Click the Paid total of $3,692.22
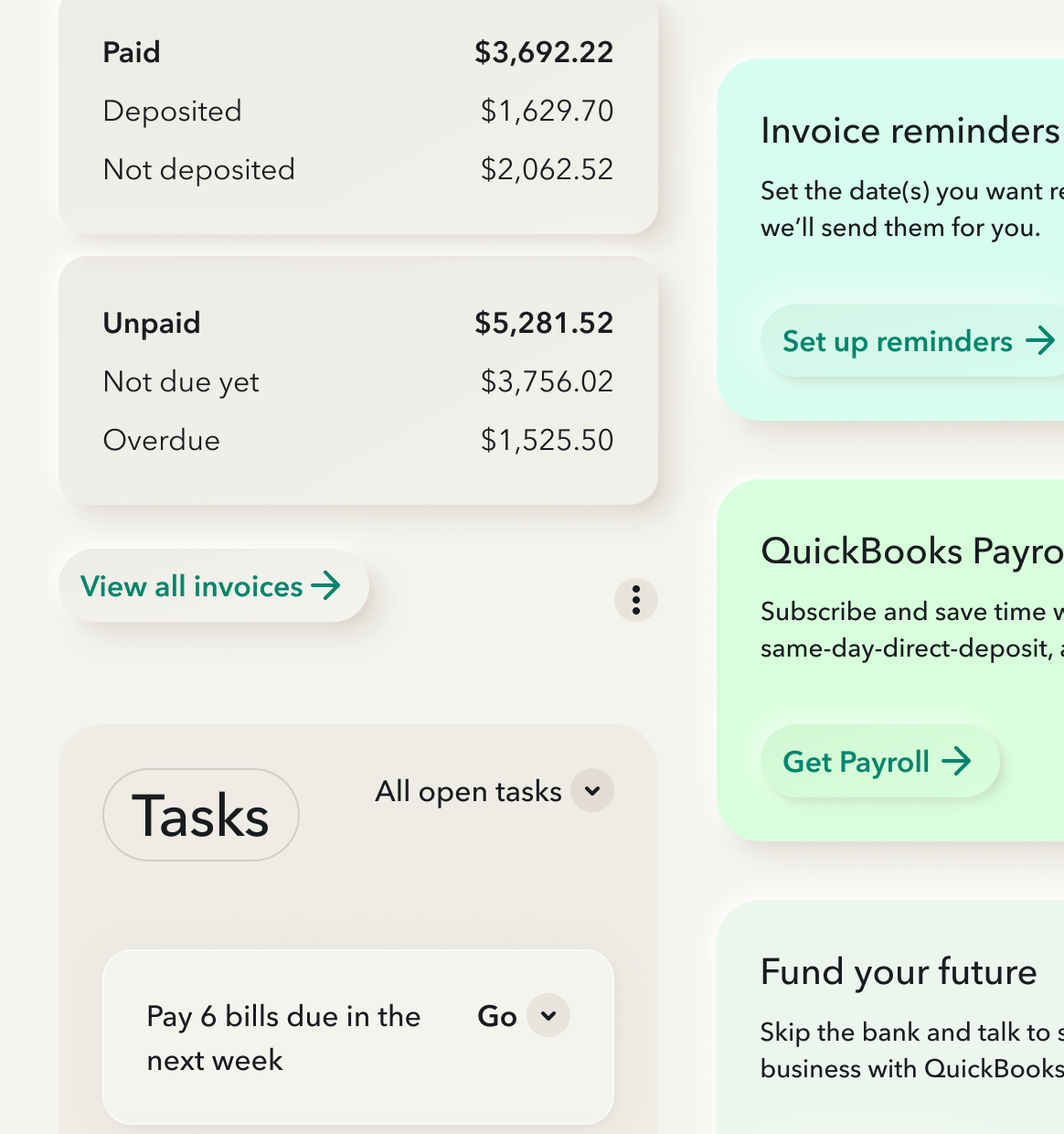 tap(543, 52)
